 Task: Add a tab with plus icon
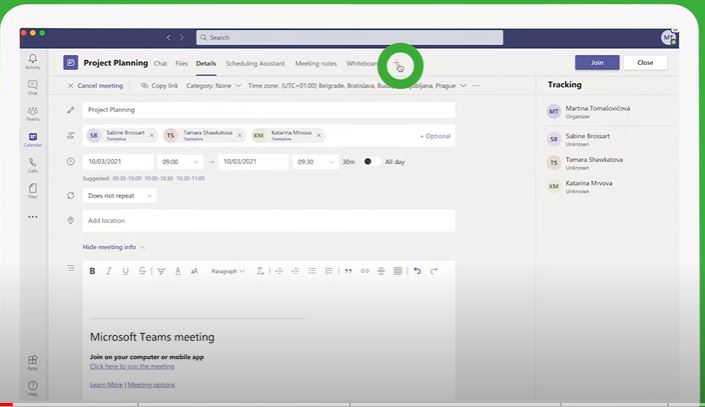(x=397, y=64)
